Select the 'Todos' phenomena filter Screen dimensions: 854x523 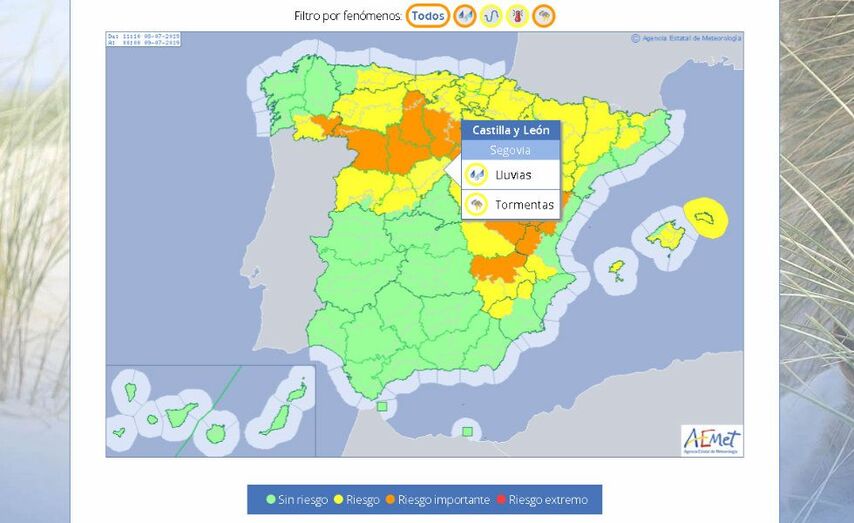pyautogui.click(x=428, y=16)
